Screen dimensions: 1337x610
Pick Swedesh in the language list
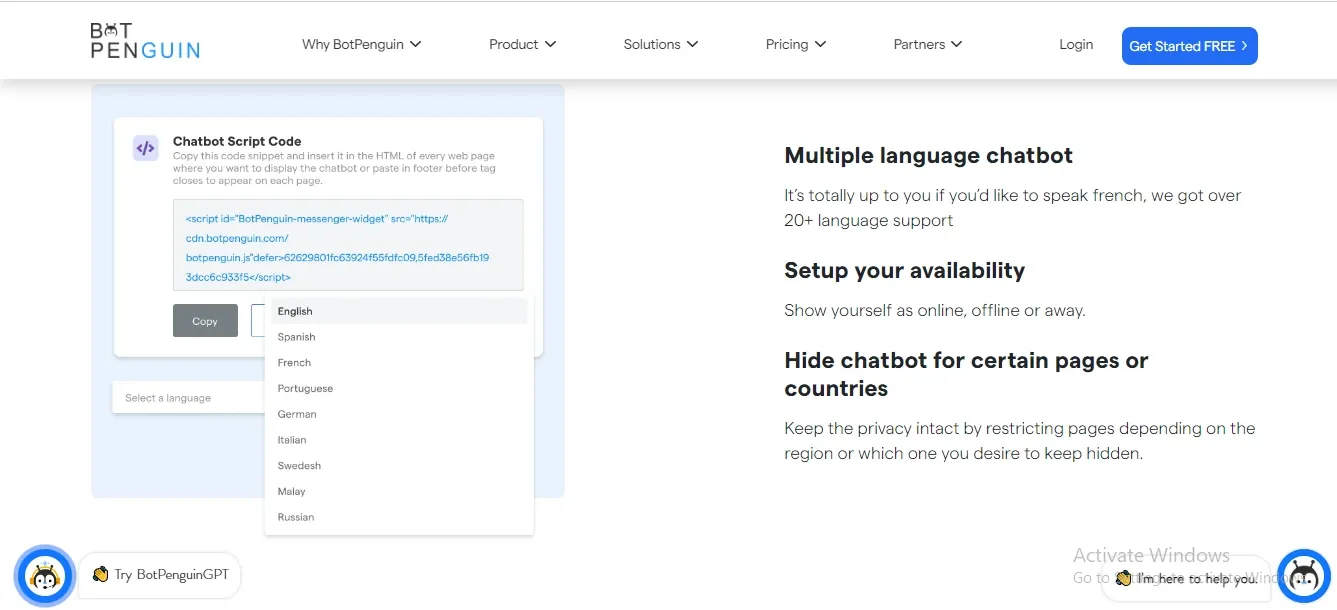[x=399, y=466]
